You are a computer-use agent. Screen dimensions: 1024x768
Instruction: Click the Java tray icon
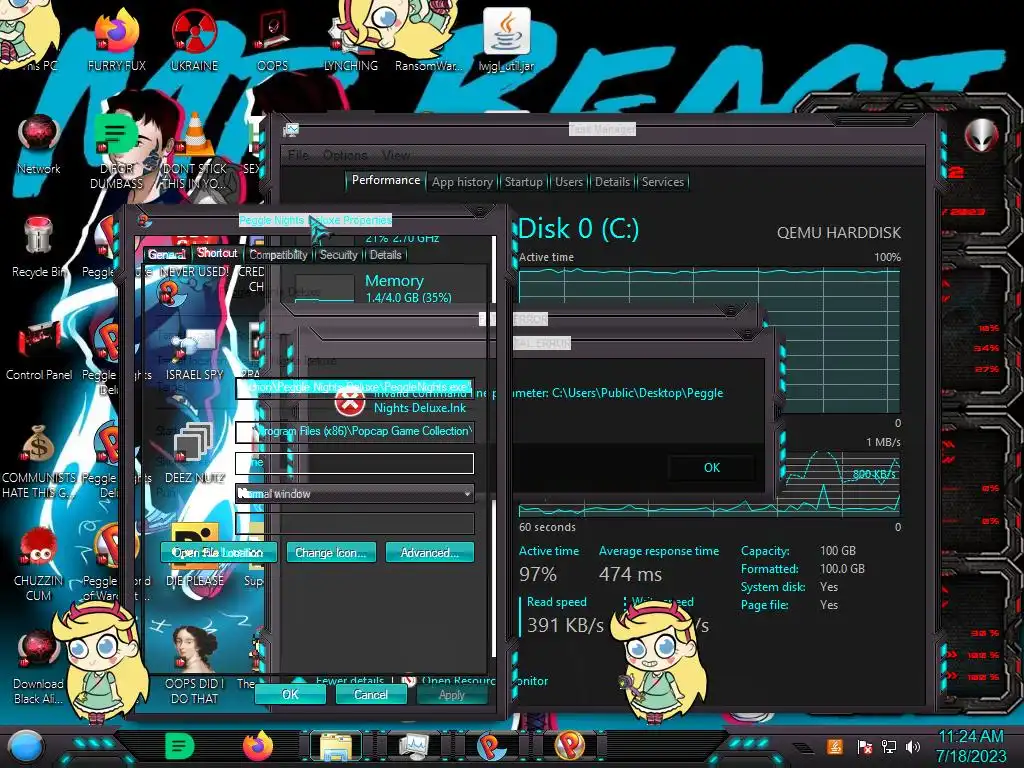tap(835, 746)
